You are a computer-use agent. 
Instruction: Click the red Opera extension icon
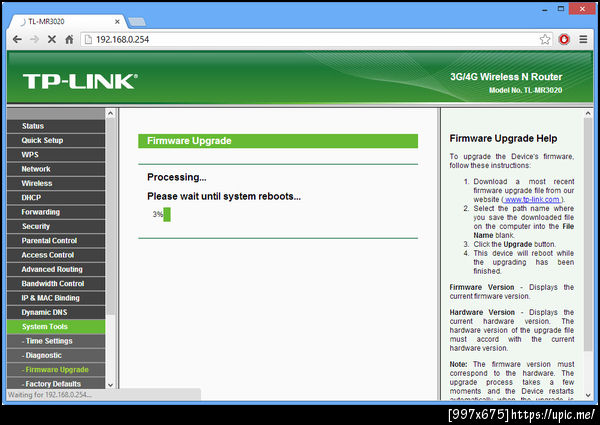[564, 39]
